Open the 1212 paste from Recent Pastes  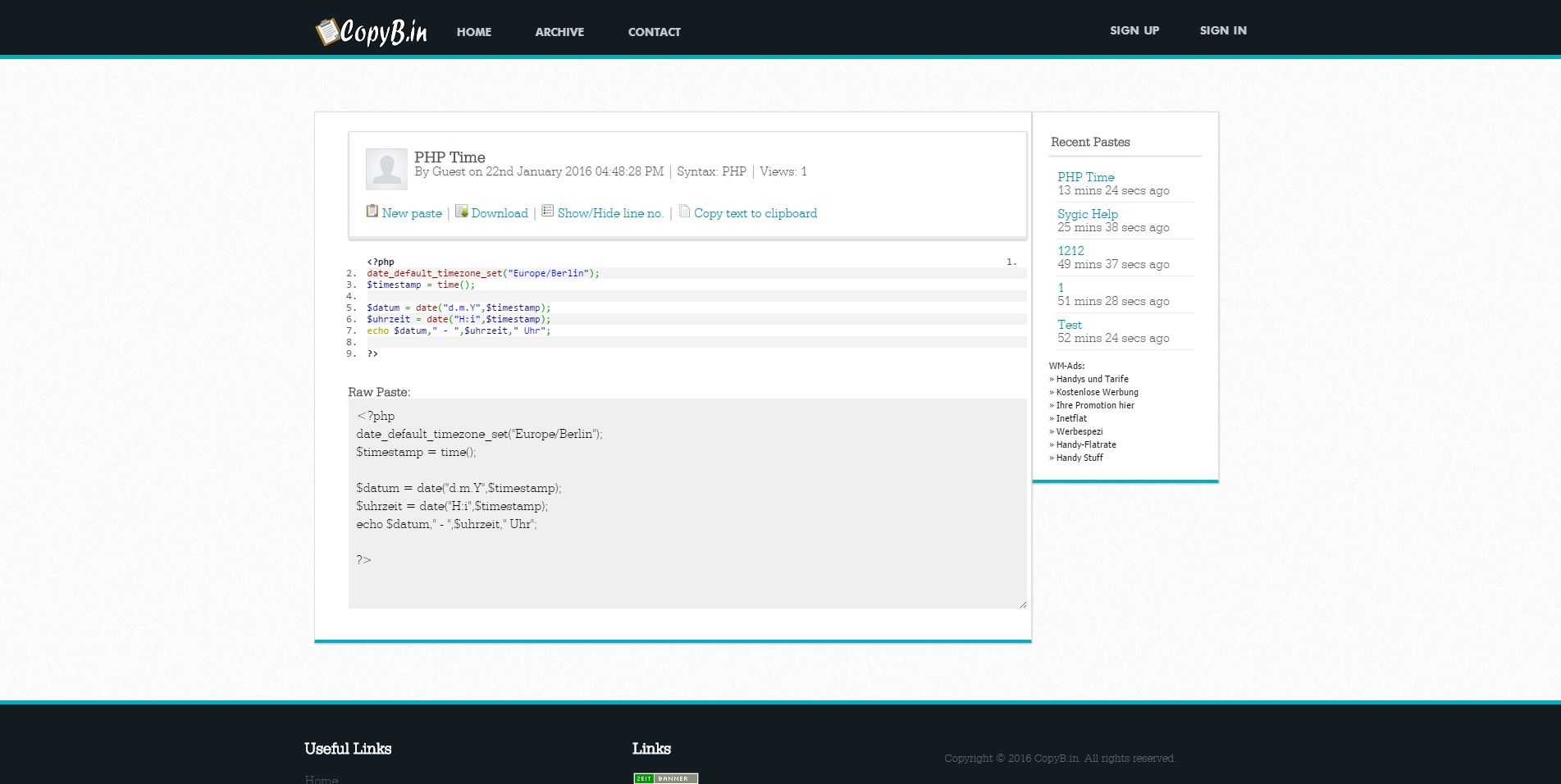[1070, 251]
